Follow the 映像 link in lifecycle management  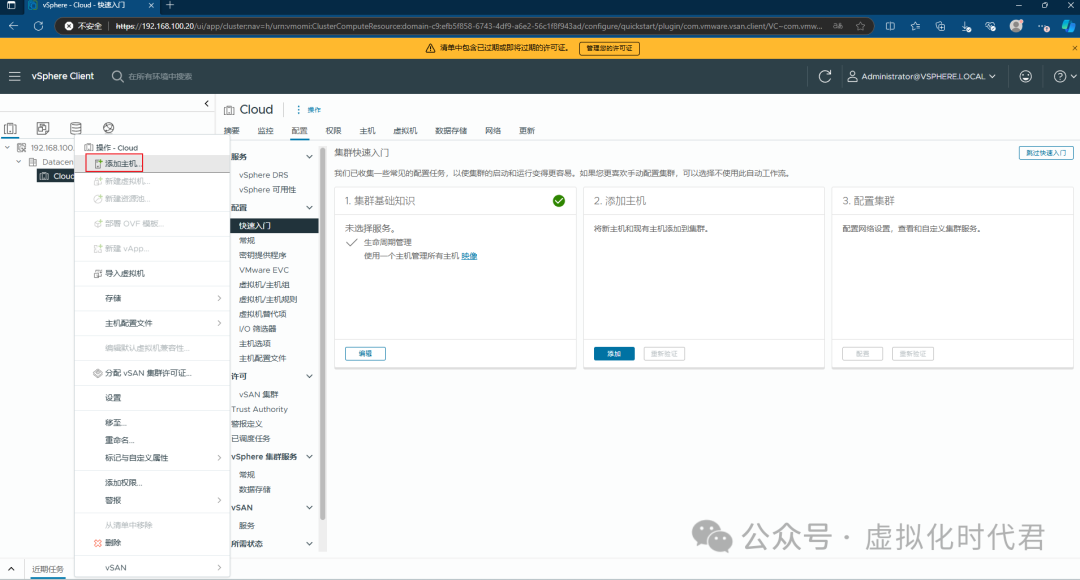(x=469, y=256)
